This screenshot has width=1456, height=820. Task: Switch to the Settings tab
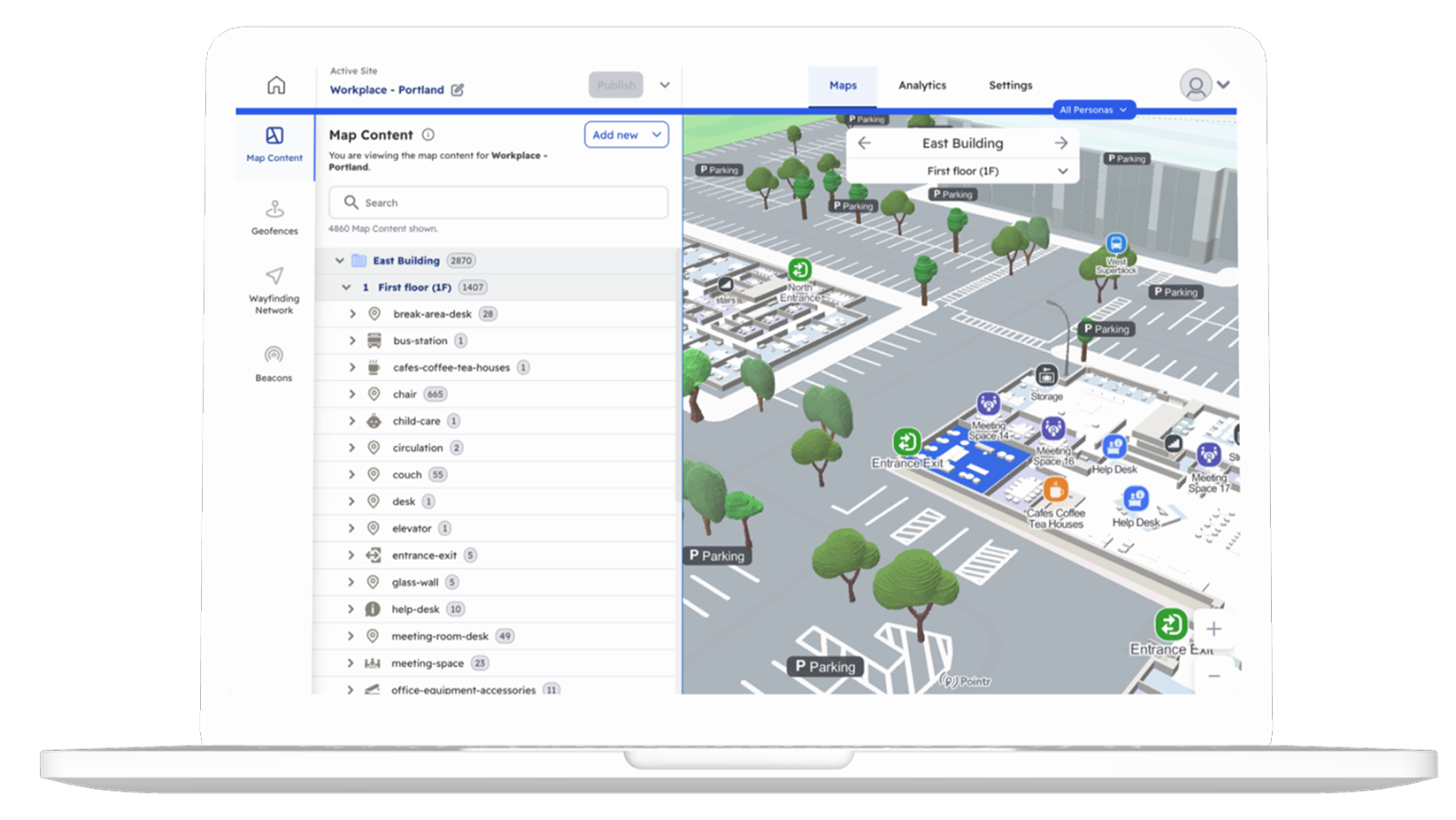pos(1010,86)
